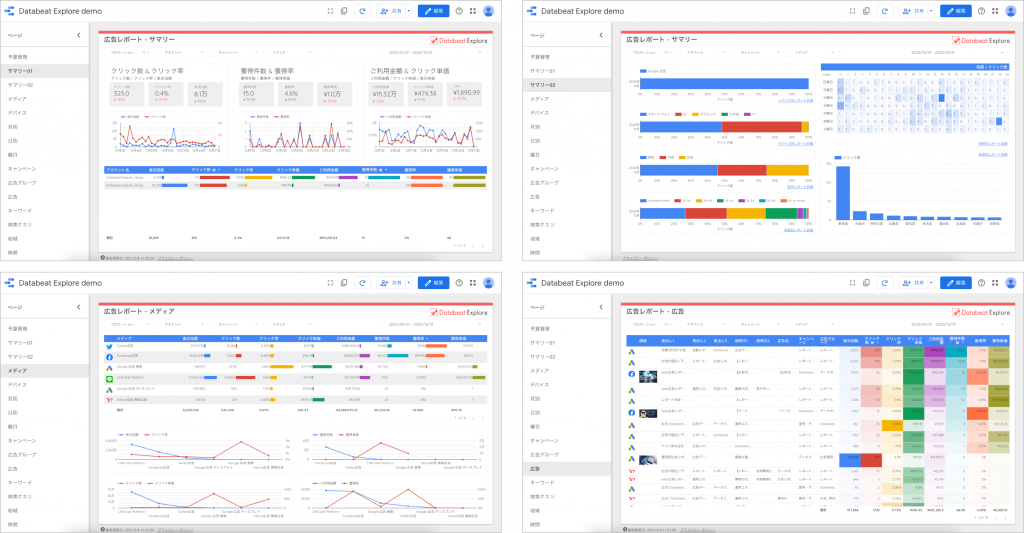This screenshot has width=1024, height=533.
Task: Open help in the サマリー01 report window
Action: click(459, 11)
